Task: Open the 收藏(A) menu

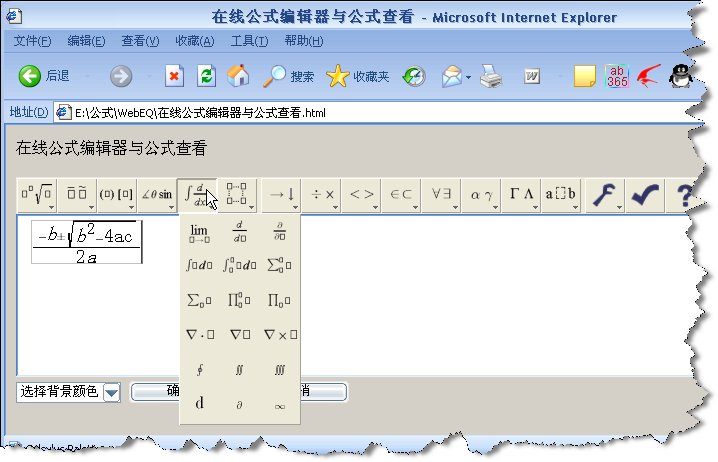Action: [x=195, y=41]
